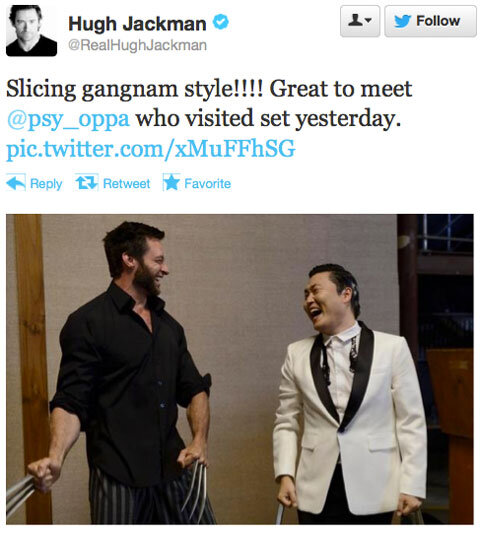
Task: Click the tweet text body
Action: 209,118
